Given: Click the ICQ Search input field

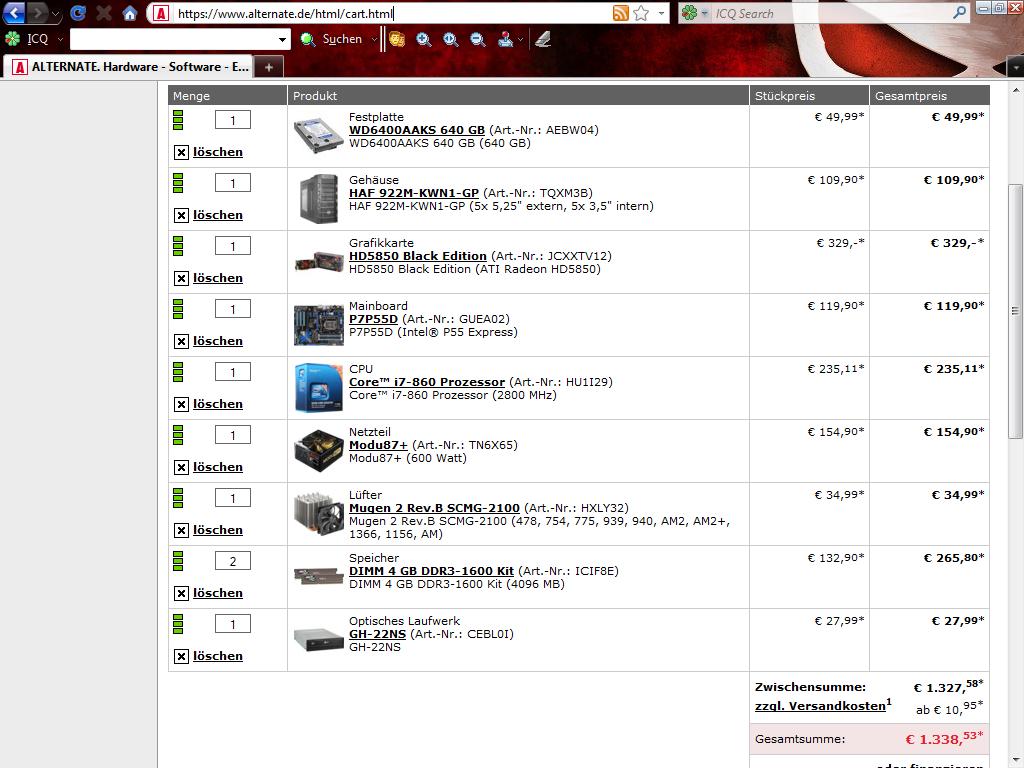Looking at the screenshot, I should [x=829, y=13].
